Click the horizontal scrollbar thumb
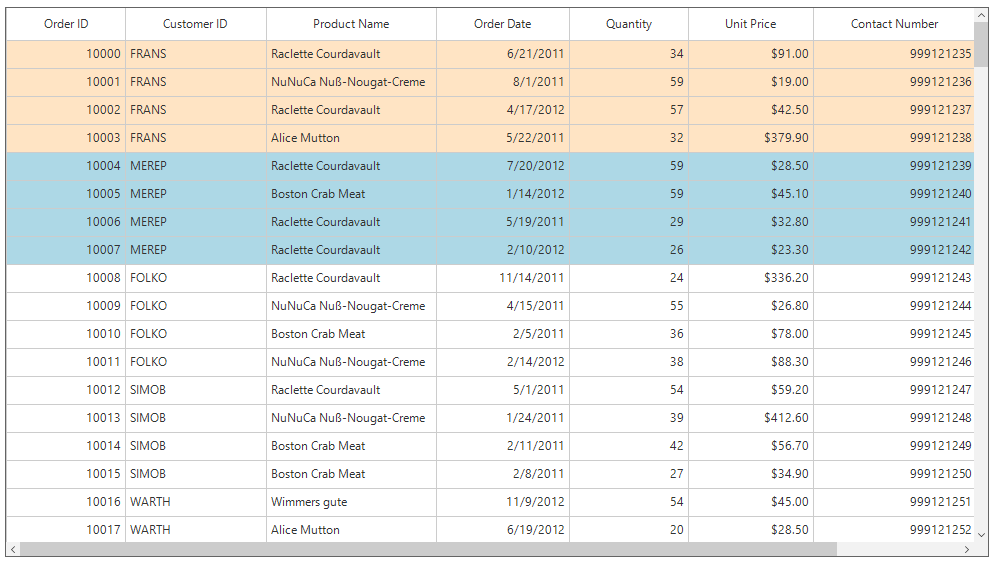This screenshot has width=993, height=562. point(429,549)
